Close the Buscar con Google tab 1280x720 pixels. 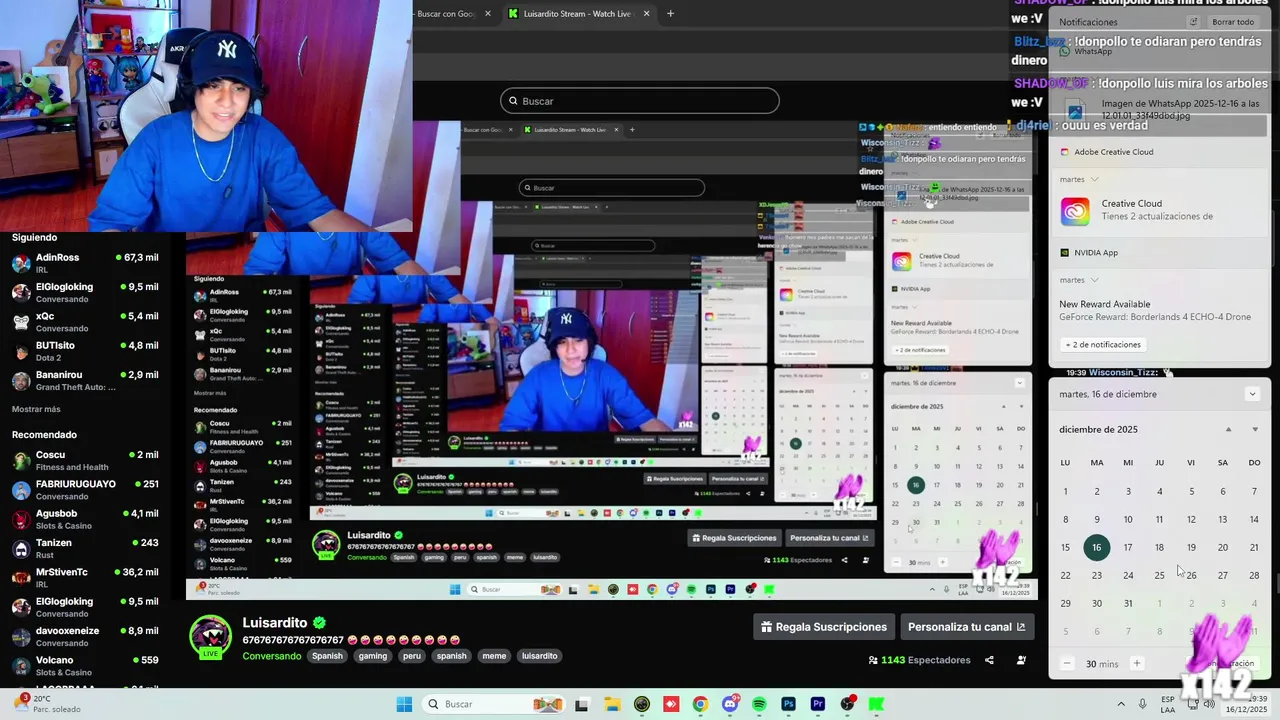488,14
